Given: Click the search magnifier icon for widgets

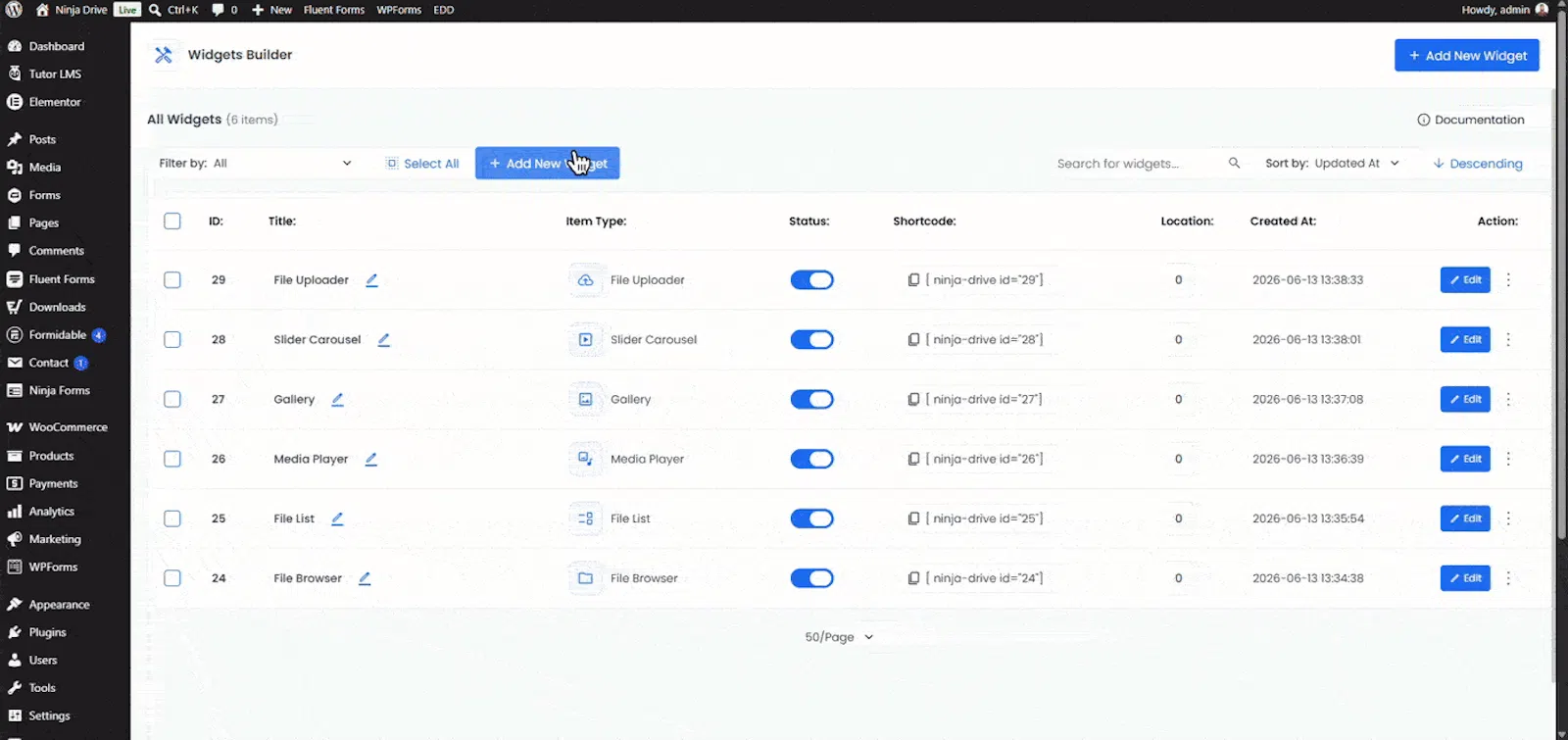Looking at the screenshot, I should pyautogui.click(x=1234, y=164).
